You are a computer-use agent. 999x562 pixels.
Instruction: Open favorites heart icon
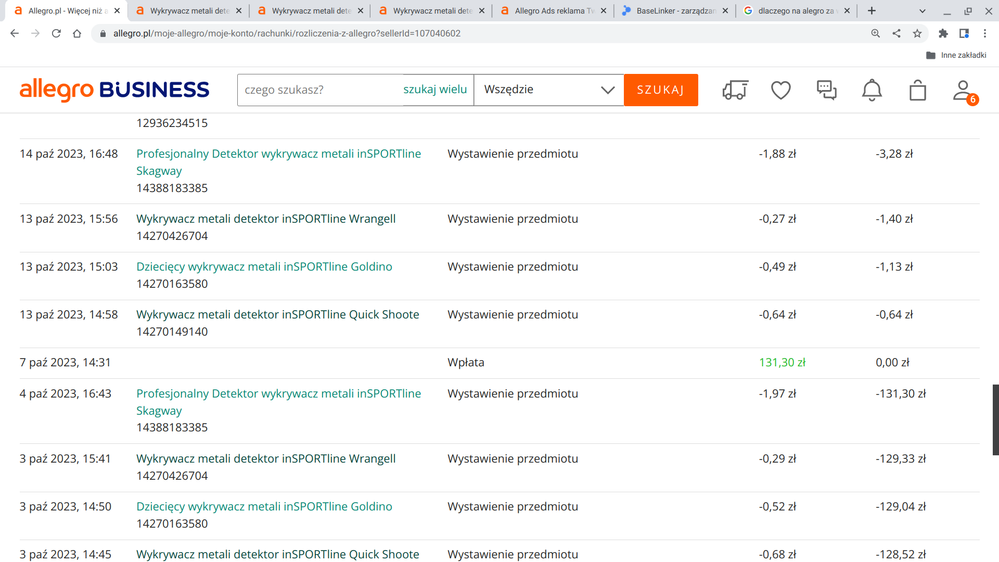[780, 90]
